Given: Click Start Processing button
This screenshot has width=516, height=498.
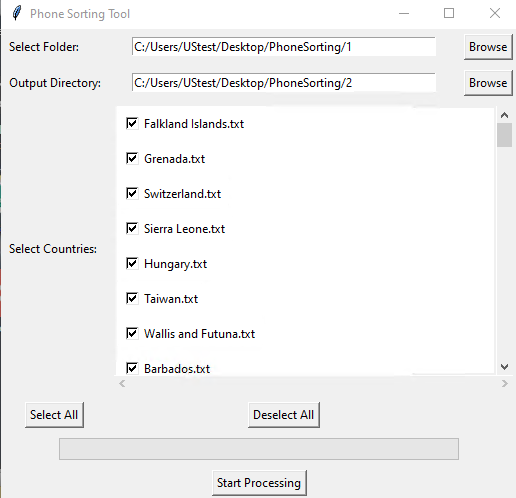Looking at the screenshot, I should 259,483.
